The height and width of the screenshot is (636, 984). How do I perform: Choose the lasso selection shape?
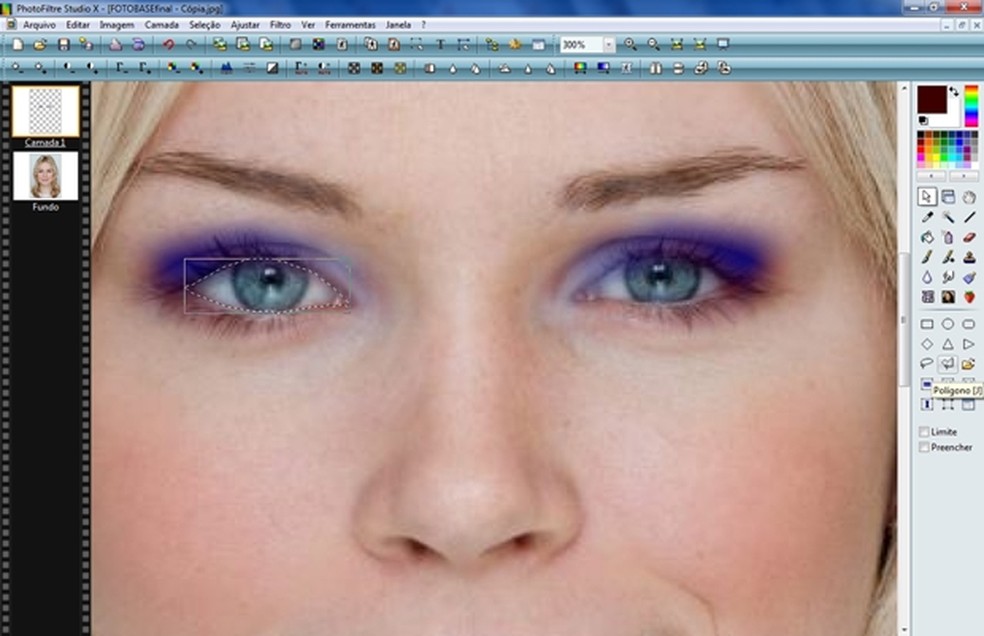click(927, 364)
